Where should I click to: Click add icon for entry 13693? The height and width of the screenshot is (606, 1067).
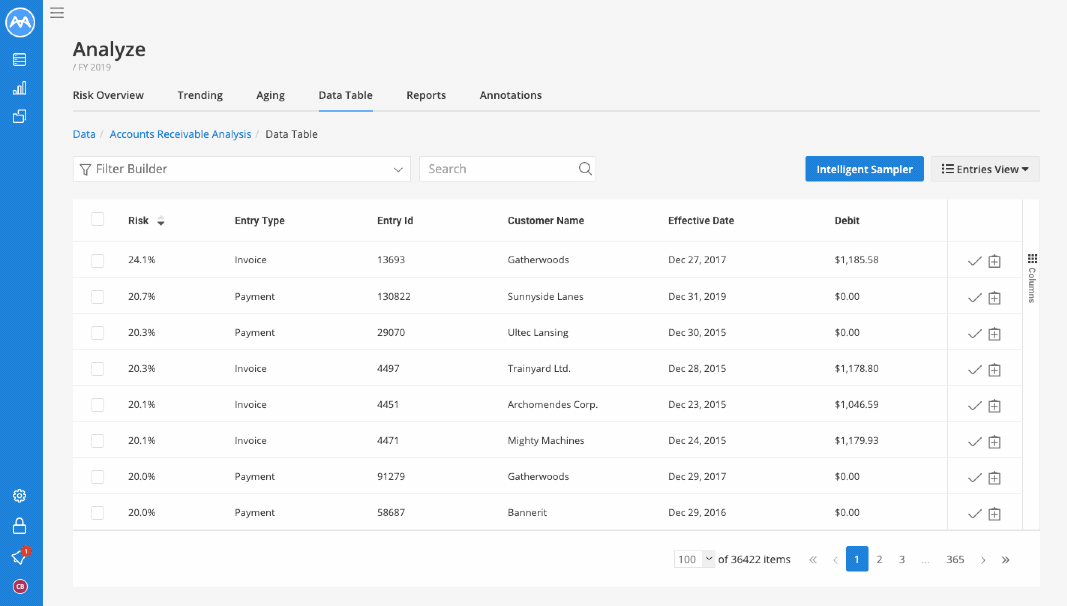click(994, 261)
